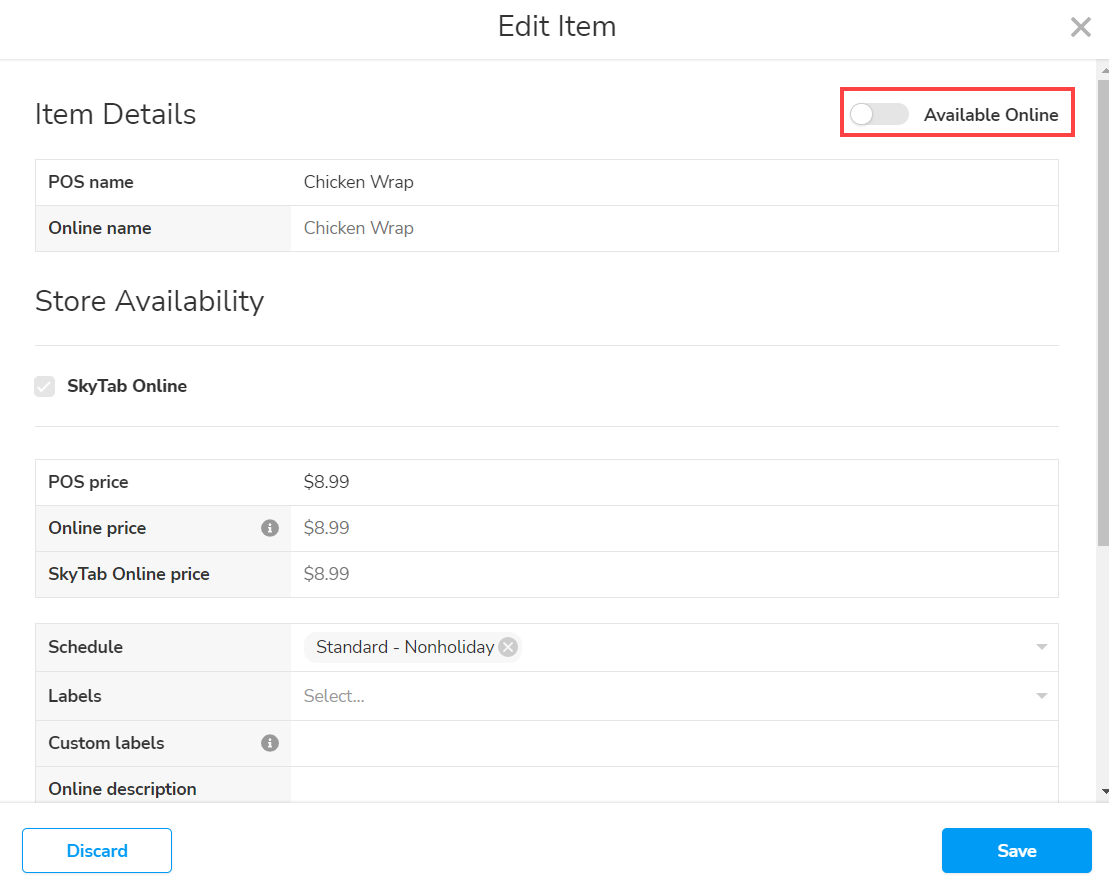1109x882 pixels.
Task: Click the Discard button
Action: tap(97, 851)
